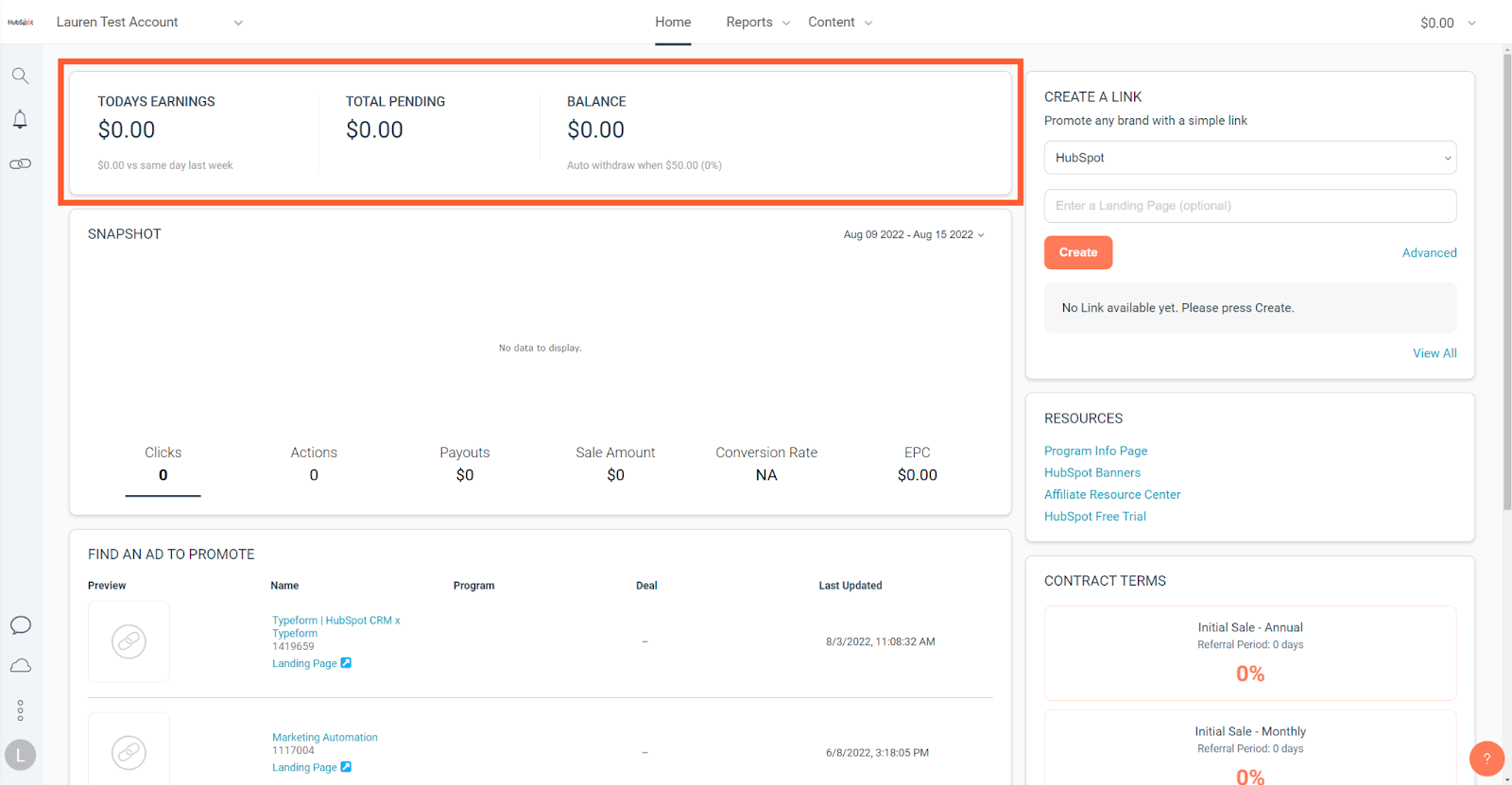Click the Last Updated column header
This screenshot has height=785, width=1512.
point(850,586)
